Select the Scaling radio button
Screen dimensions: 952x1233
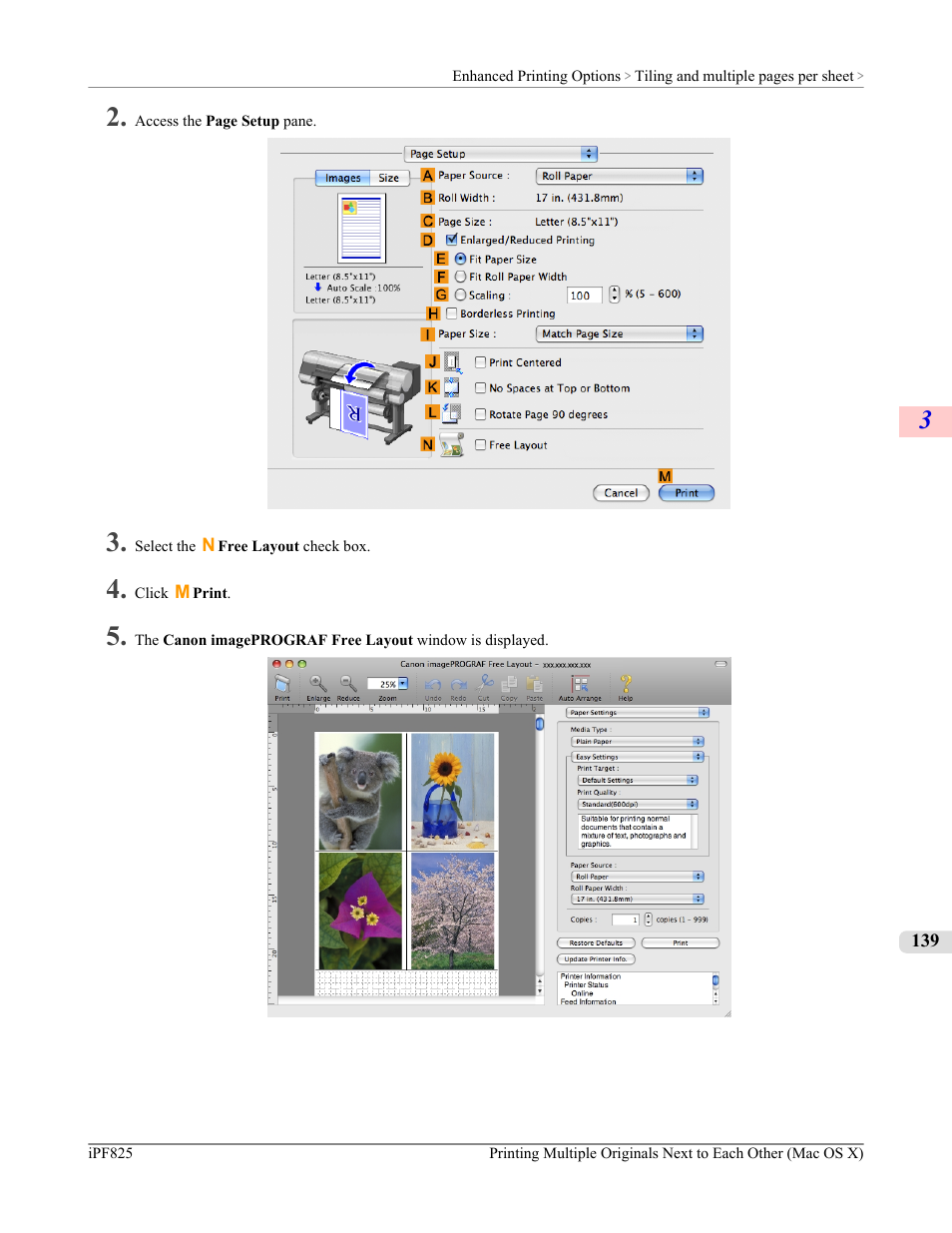coord(460,295)
